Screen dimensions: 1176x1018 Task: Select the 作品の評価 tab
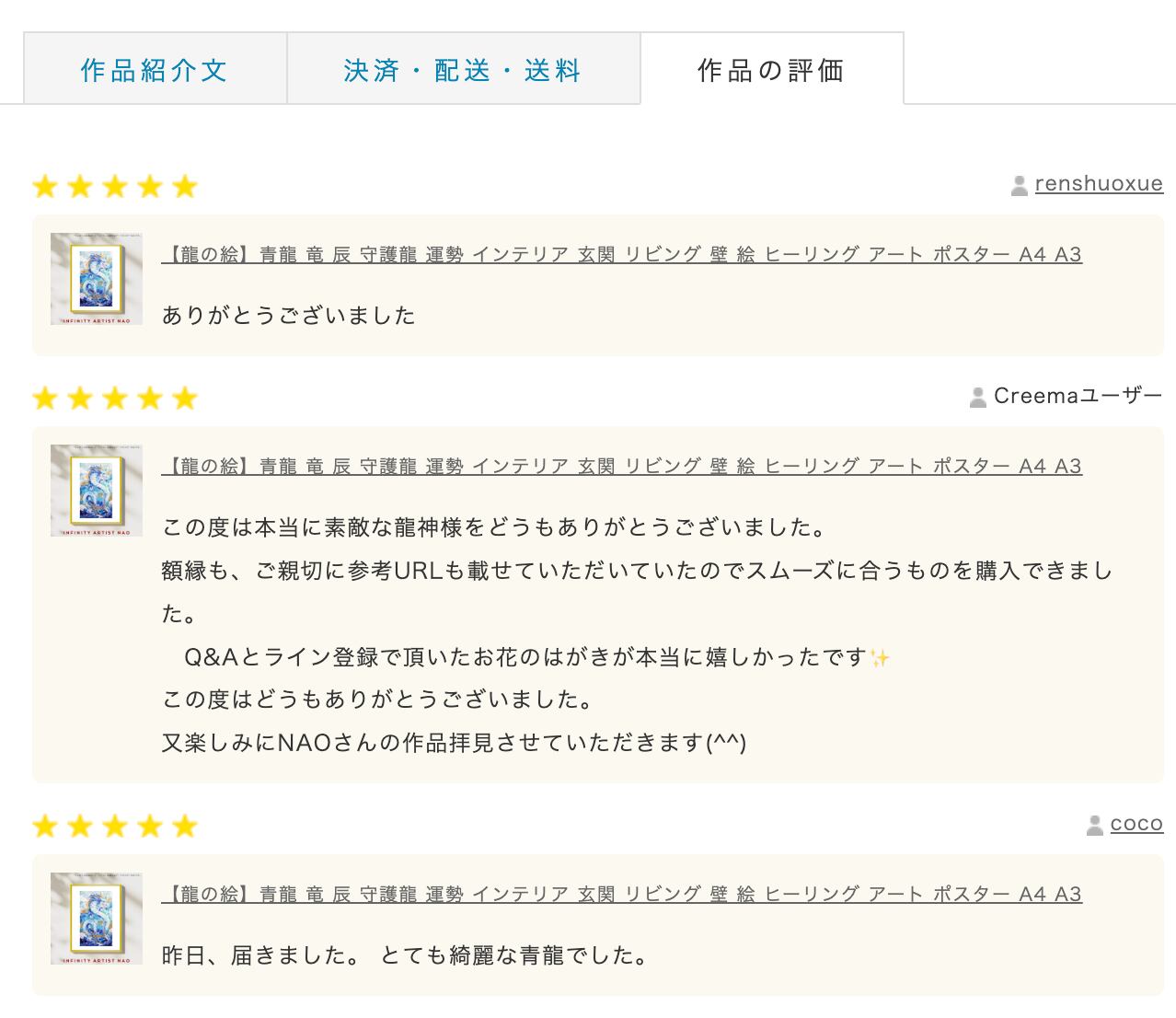(x=771, y=70)
